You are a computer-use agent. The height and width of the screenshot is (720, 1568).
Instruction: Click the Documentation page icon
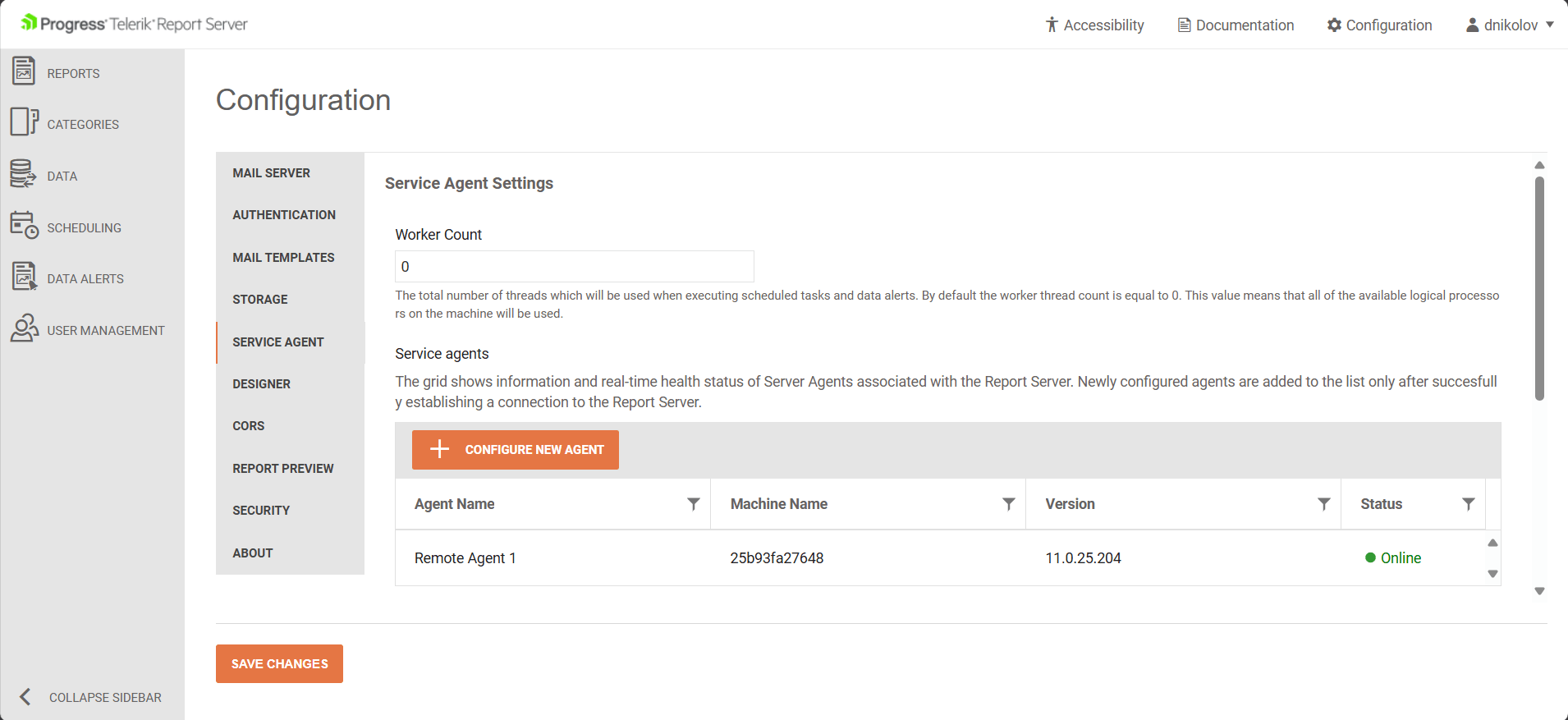[x=1184, y=25]
